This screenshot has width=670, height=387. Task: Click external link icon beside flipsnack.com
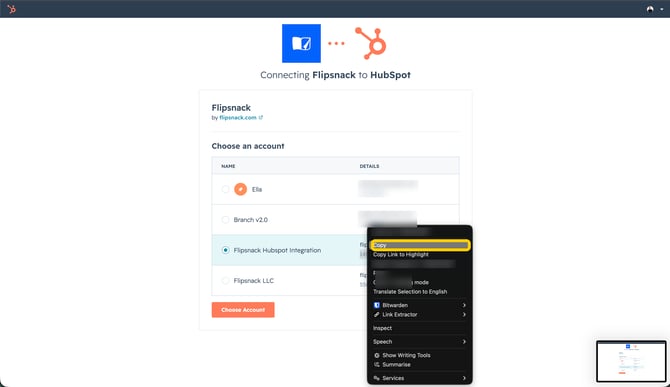(261, 117)
